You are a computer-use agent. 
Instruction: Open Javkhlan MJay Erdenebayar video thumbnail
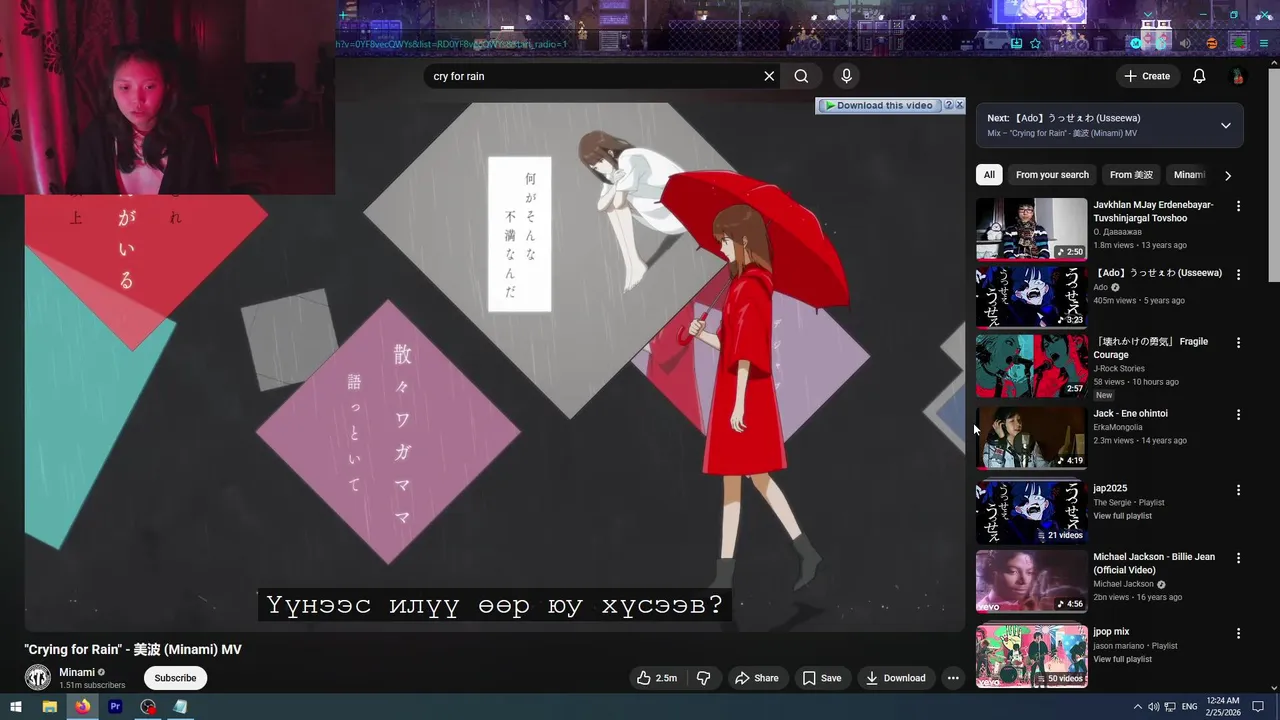point(1031,229)
